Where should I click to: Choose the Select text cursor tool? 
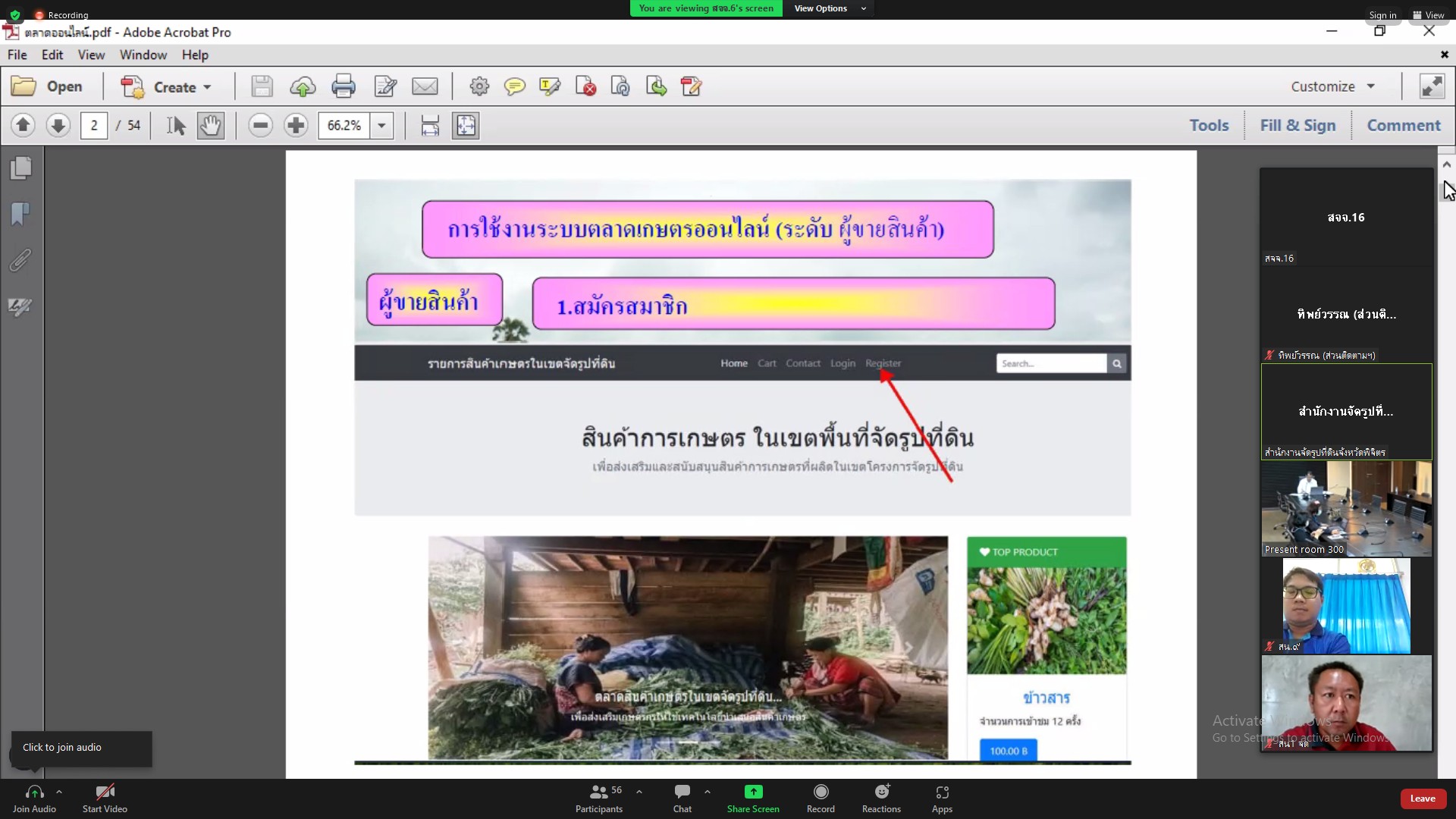176,125
